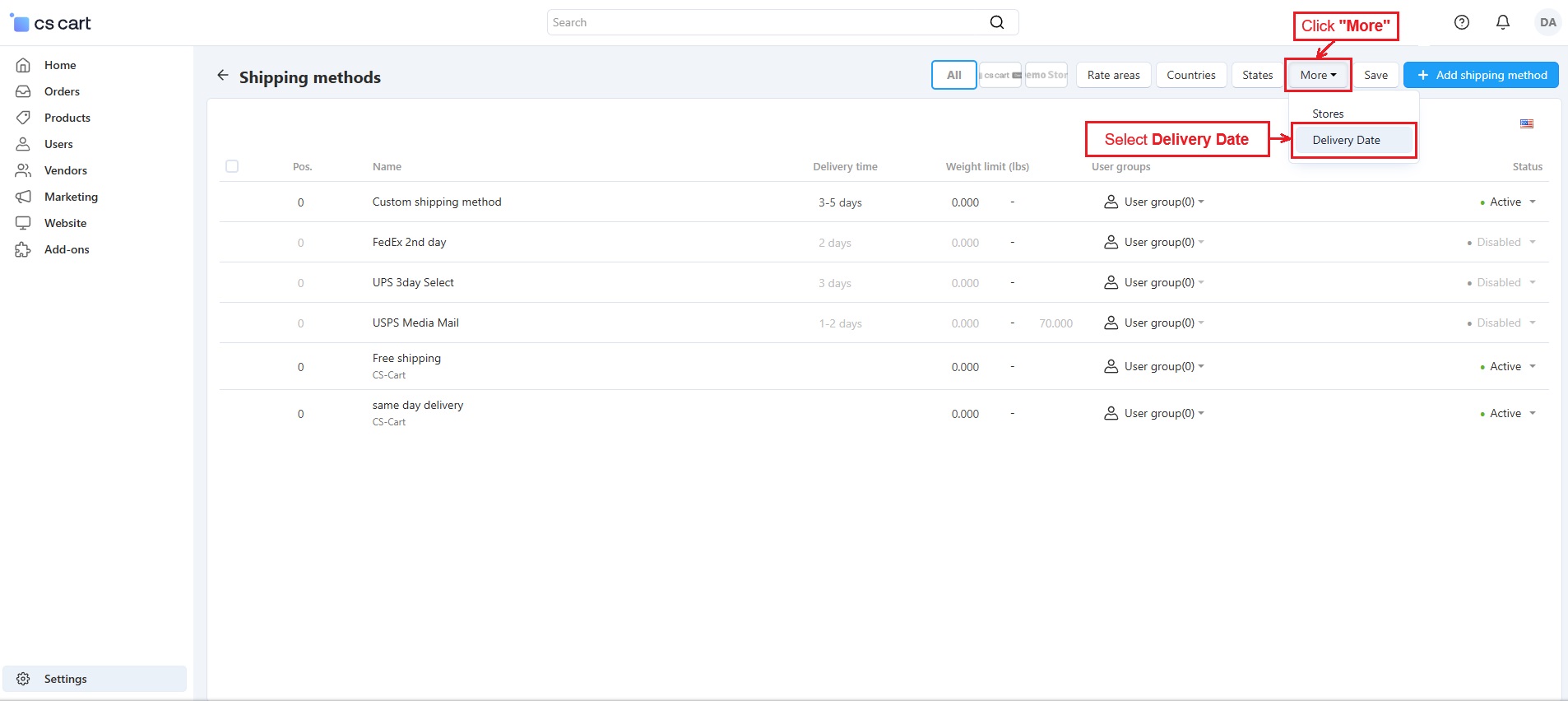This screenshot has width=1568, height=701.
Task: Open the Users section
Action: point(58,144)
